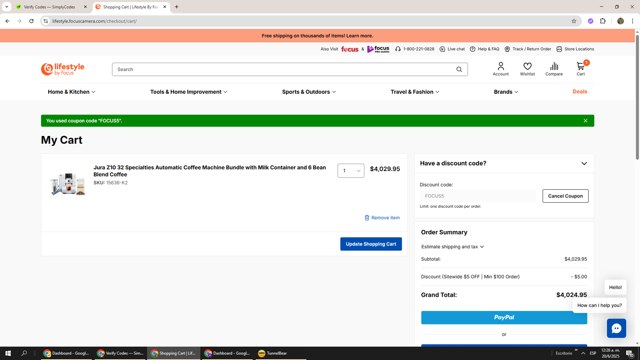Click the discount code input field
The image size is (640, 360).
[478, 196]
